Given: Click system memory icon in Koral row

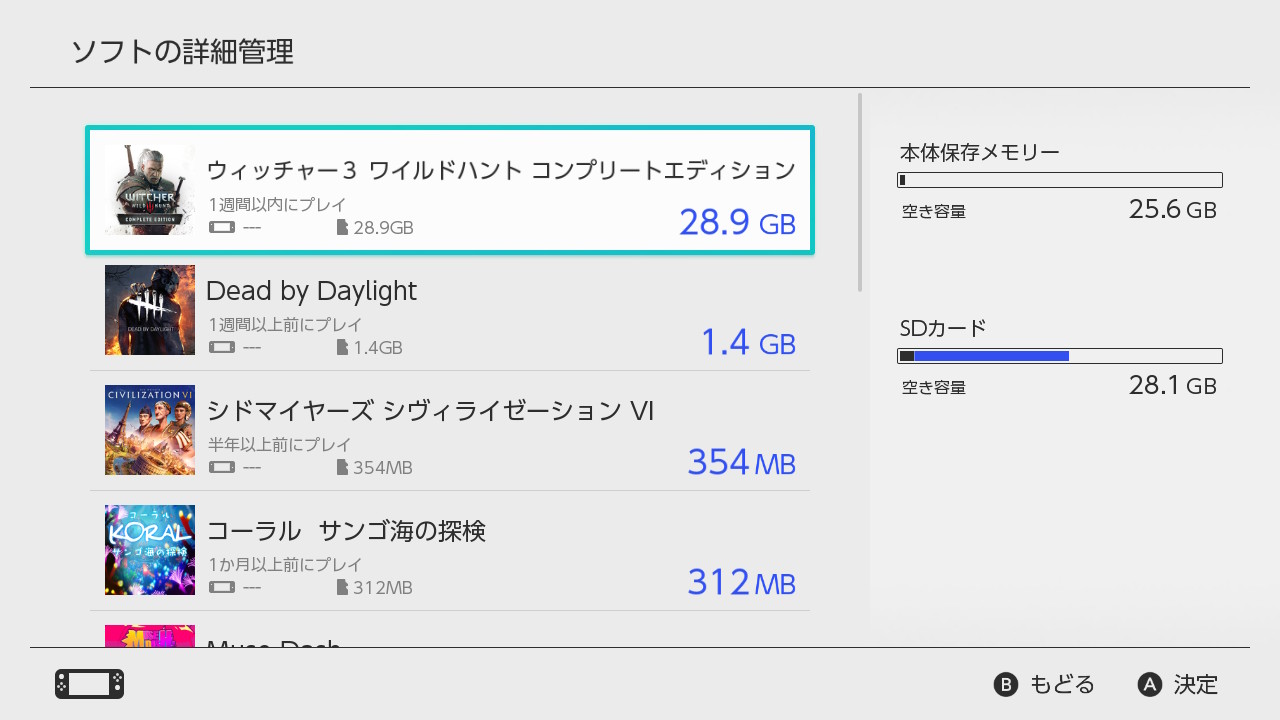Looking at the screenshot, I should click(x=222, y=588).
